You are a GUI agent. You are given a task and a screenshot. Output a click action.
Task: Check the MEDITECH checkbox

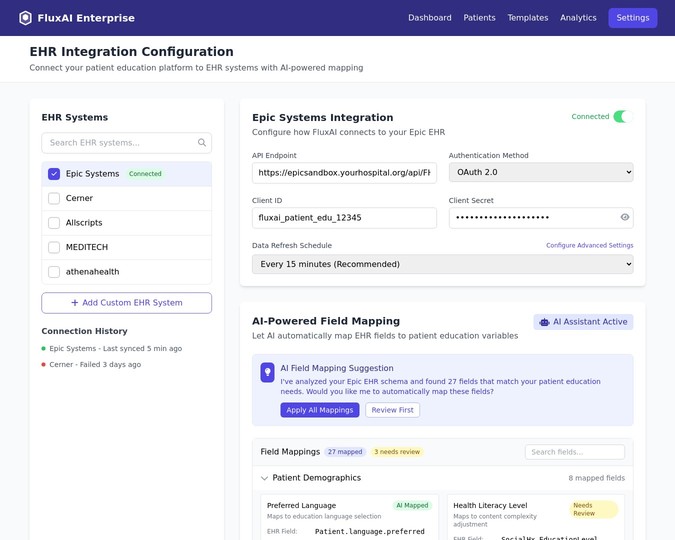pos(54,247)
